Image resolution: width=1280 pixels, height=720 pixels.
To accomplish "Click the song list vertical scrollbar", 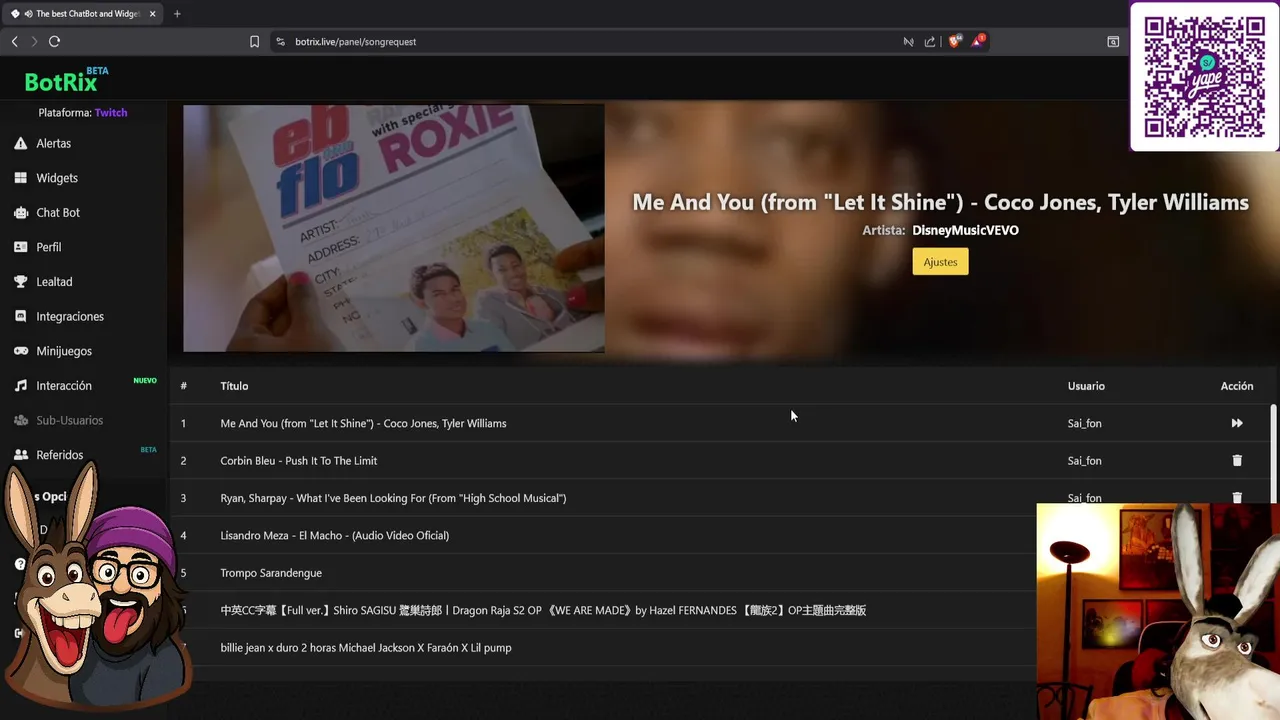I will pyautogui.click(x=1273, y=455).
